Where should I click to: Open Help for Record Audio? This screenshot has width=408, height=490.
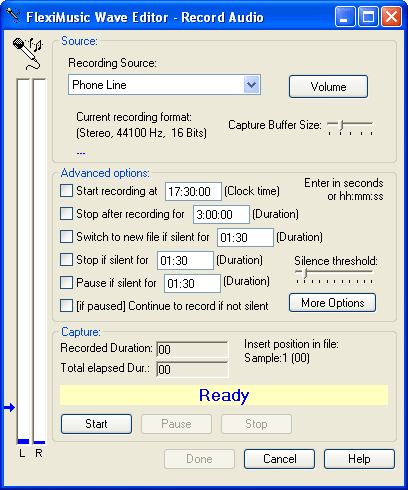pyautogui.click(x=359, y=459)
